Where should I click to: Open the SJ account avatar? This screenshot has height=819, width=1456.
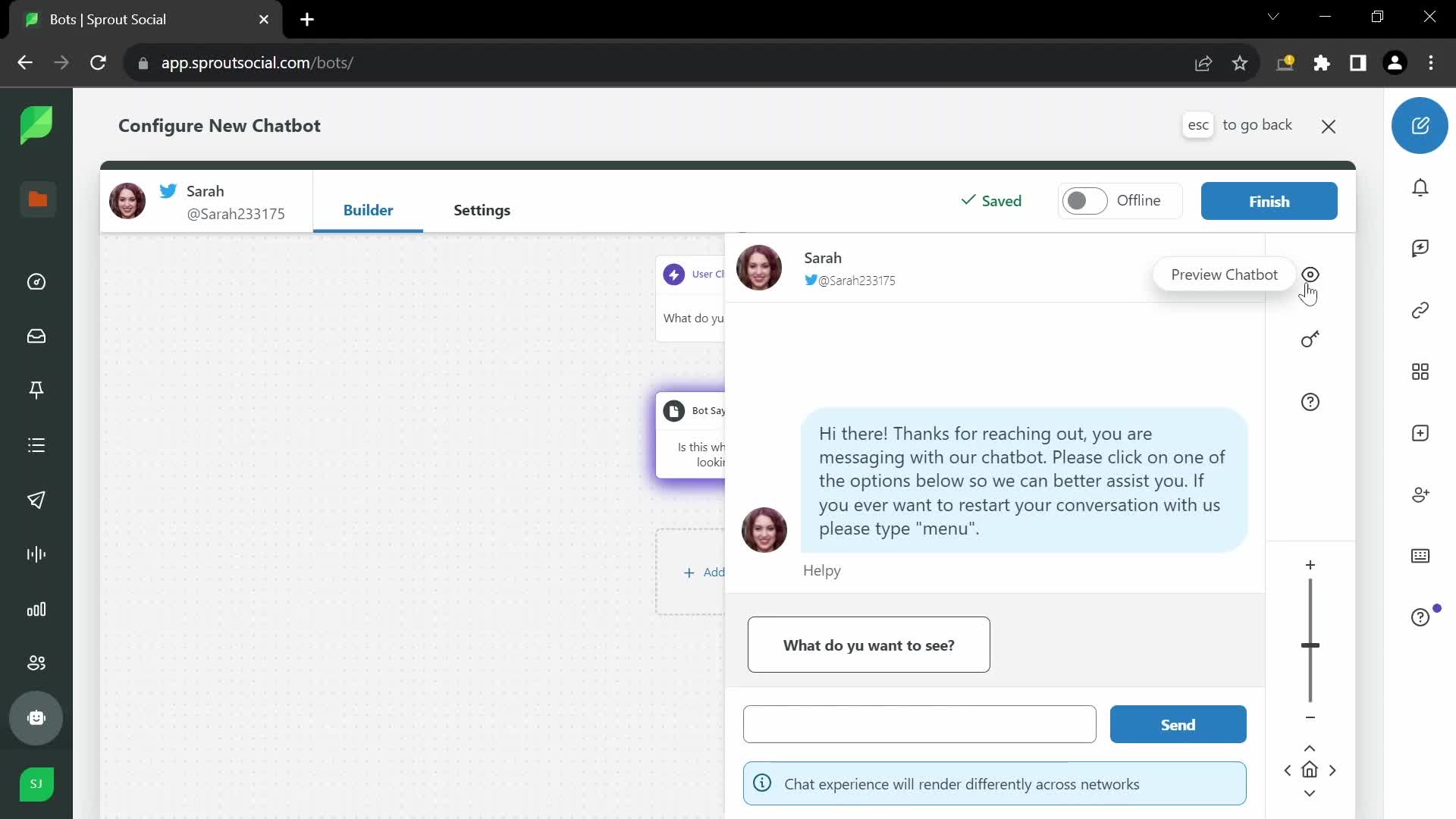pos(36,784)
